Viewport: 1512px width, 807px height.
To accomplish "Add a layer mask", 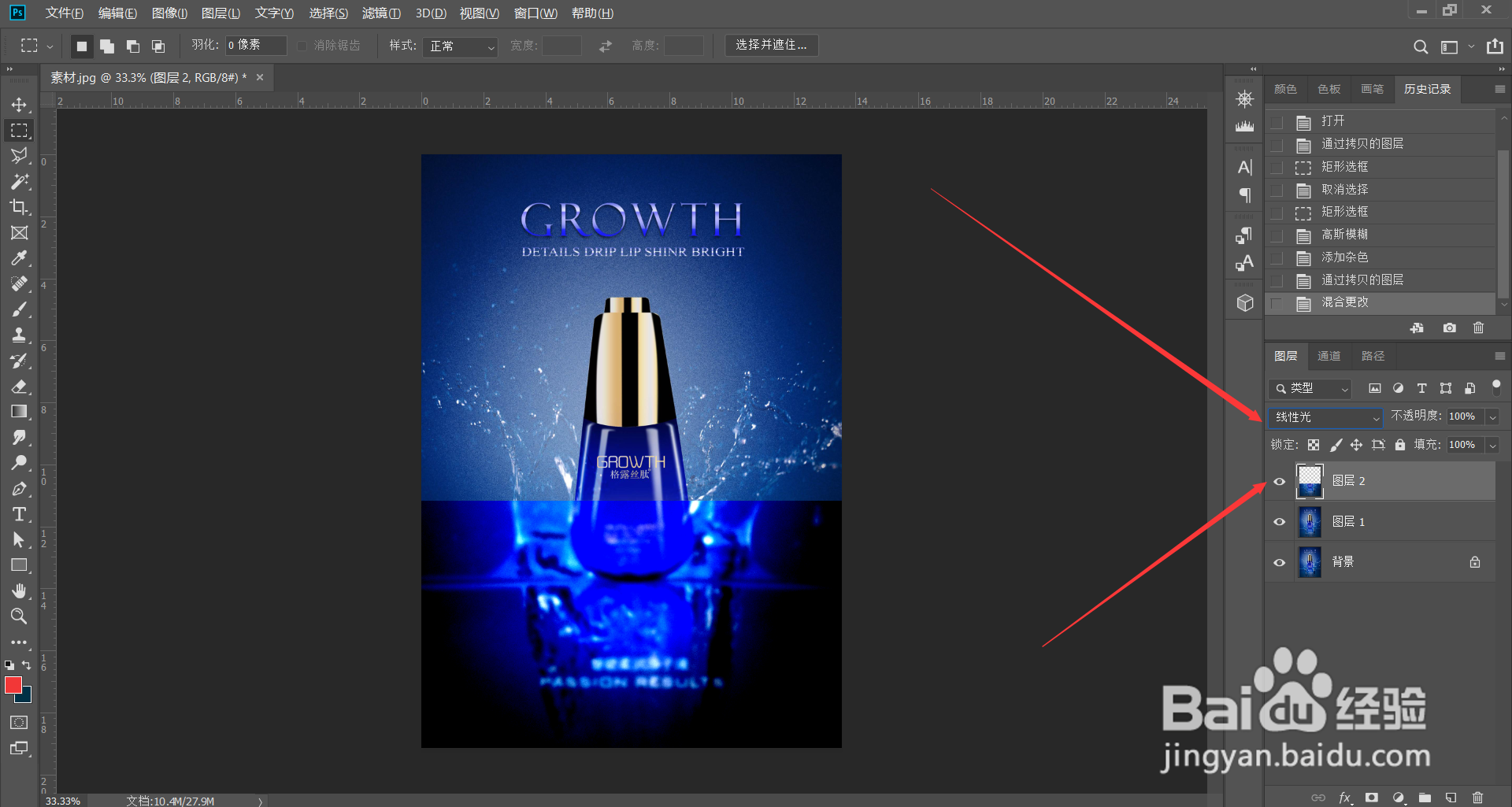I will (1372, 798).
